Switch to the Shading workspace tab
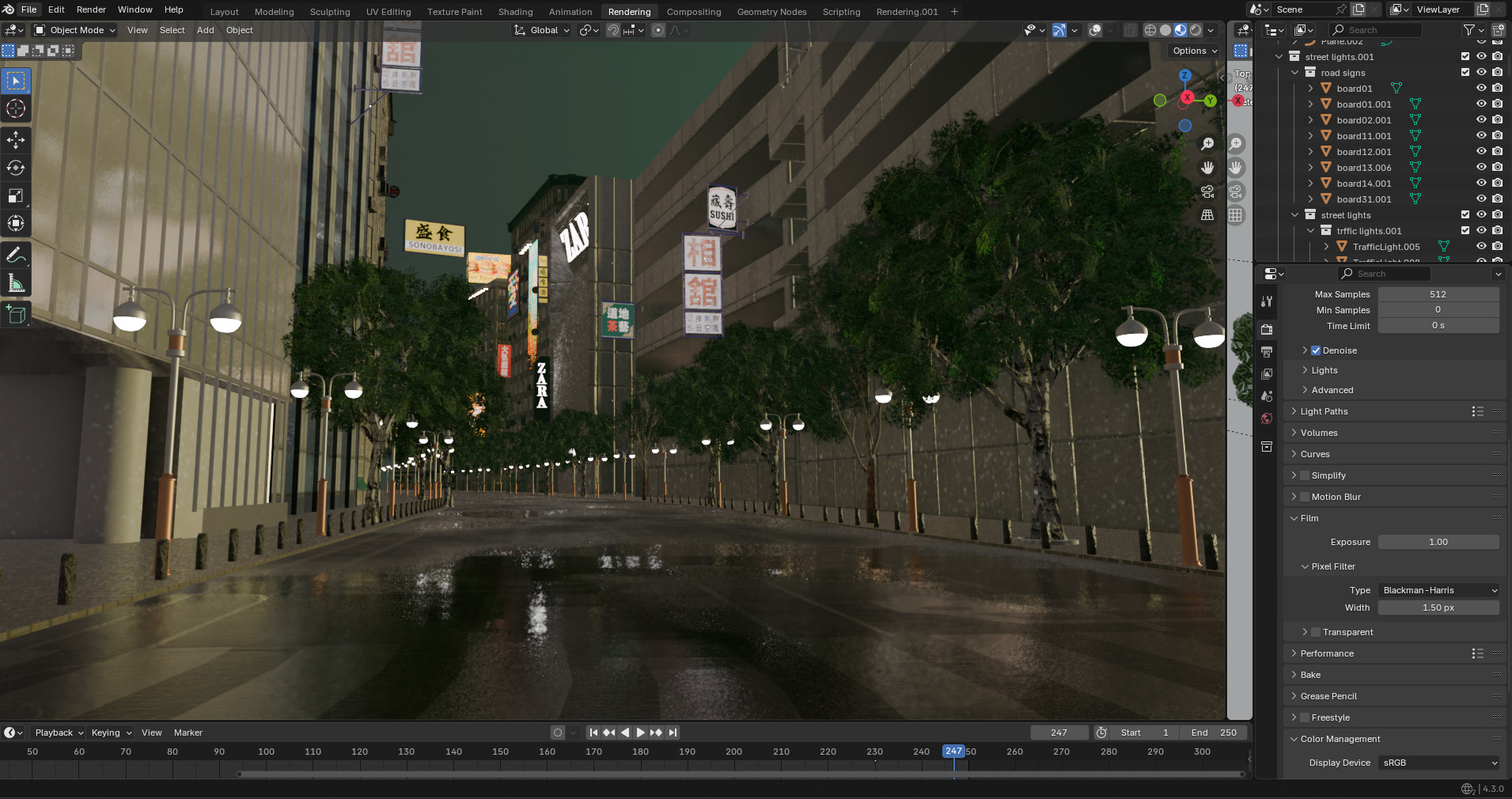Screen dimensions: 1512x799 pyautogui.click(x=515, y=12)
